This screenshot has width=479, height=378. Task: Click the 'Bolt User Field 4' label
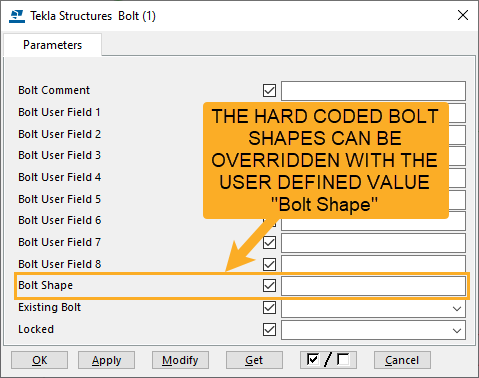59,177
